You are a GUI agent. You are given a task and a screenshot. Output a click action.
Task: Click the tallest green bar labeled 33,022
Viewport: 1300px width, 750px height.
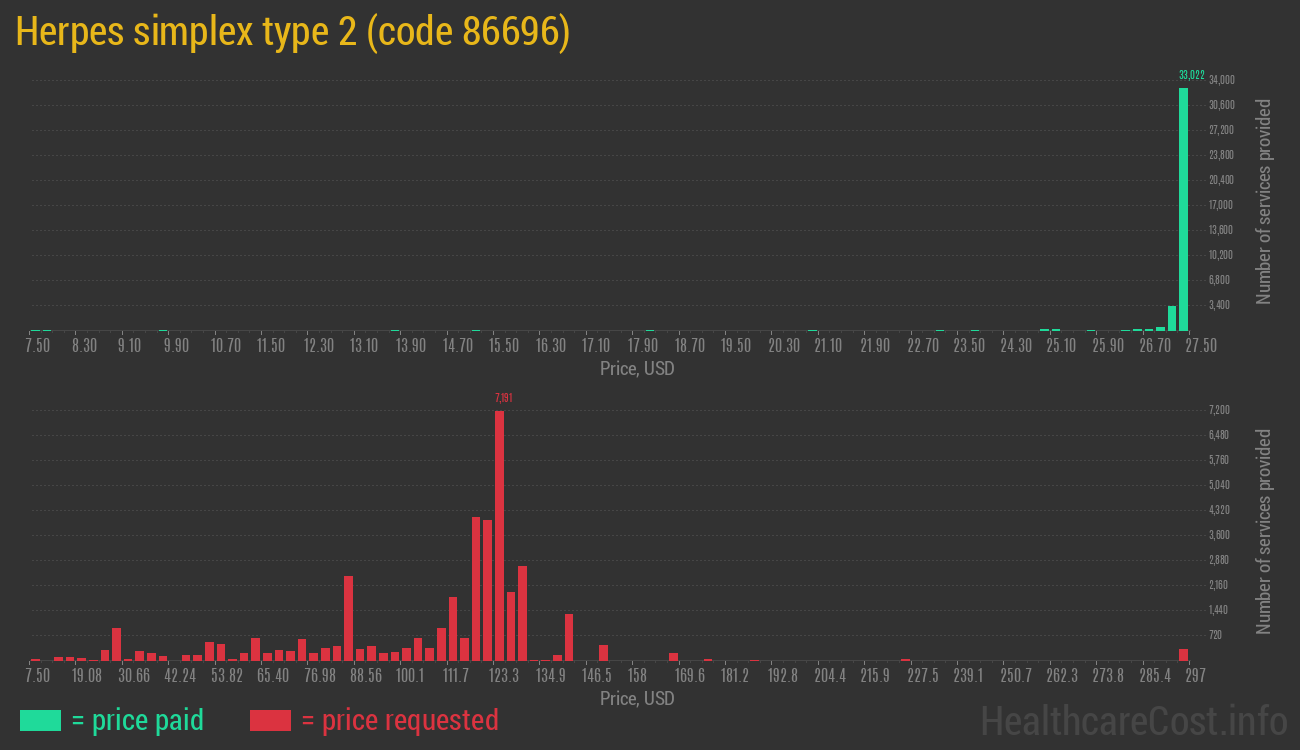tap(1183, 210)
